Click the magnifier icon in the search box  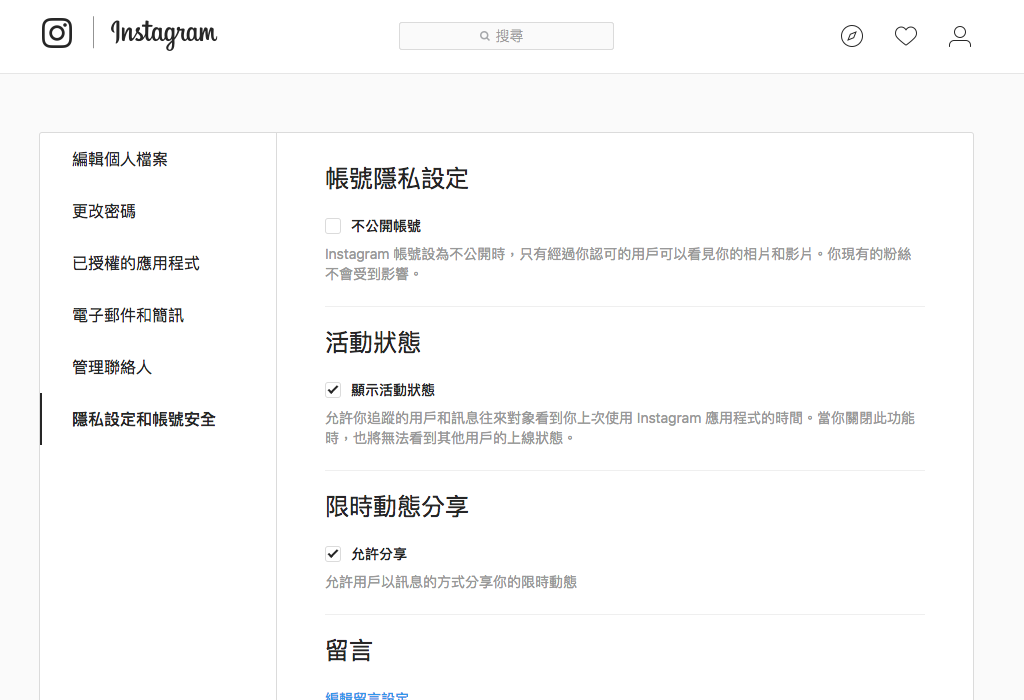pos(485,36)
